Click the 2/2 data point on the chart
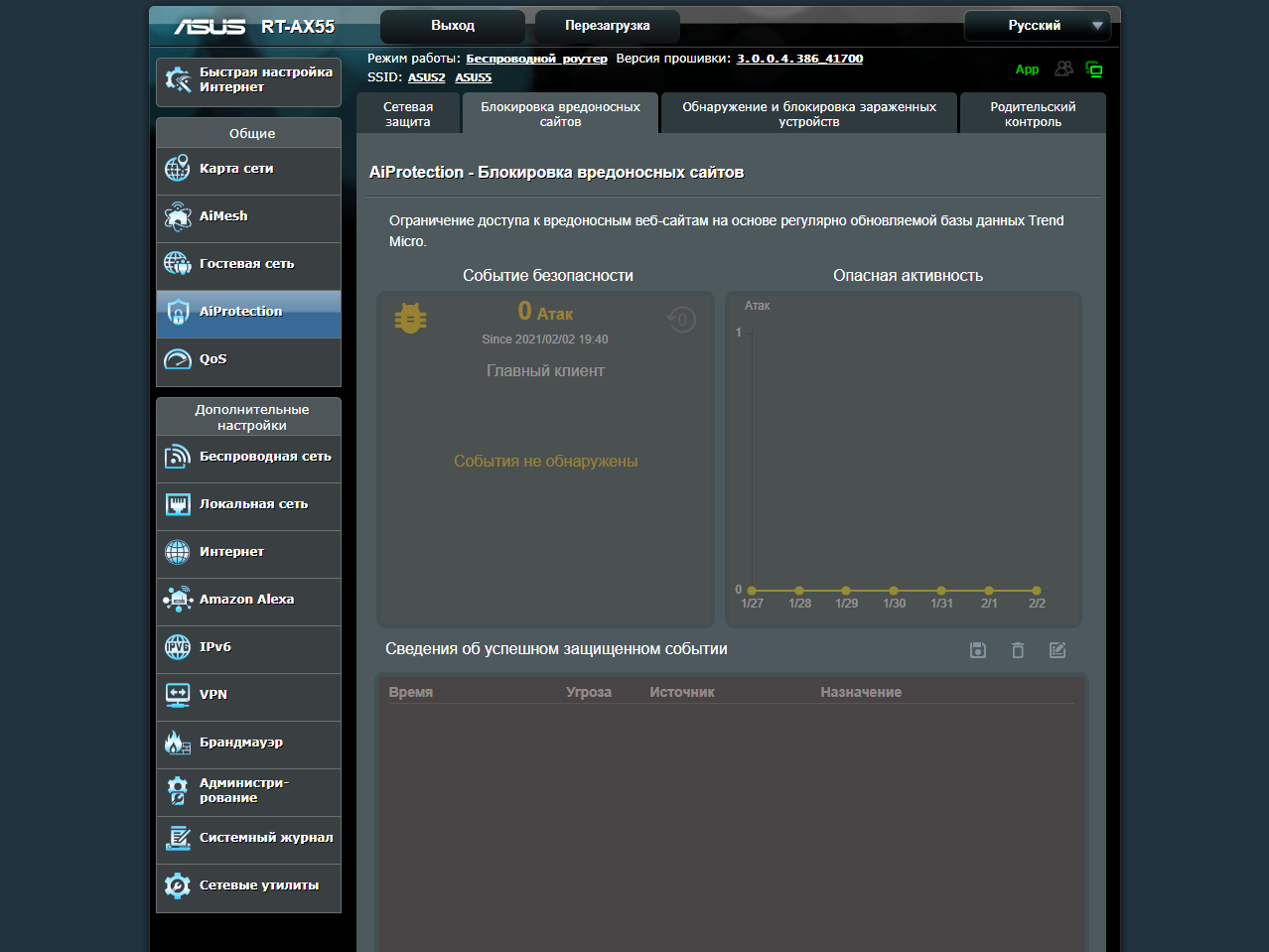Screen dimensions: 1269x952 (1037, 591)
